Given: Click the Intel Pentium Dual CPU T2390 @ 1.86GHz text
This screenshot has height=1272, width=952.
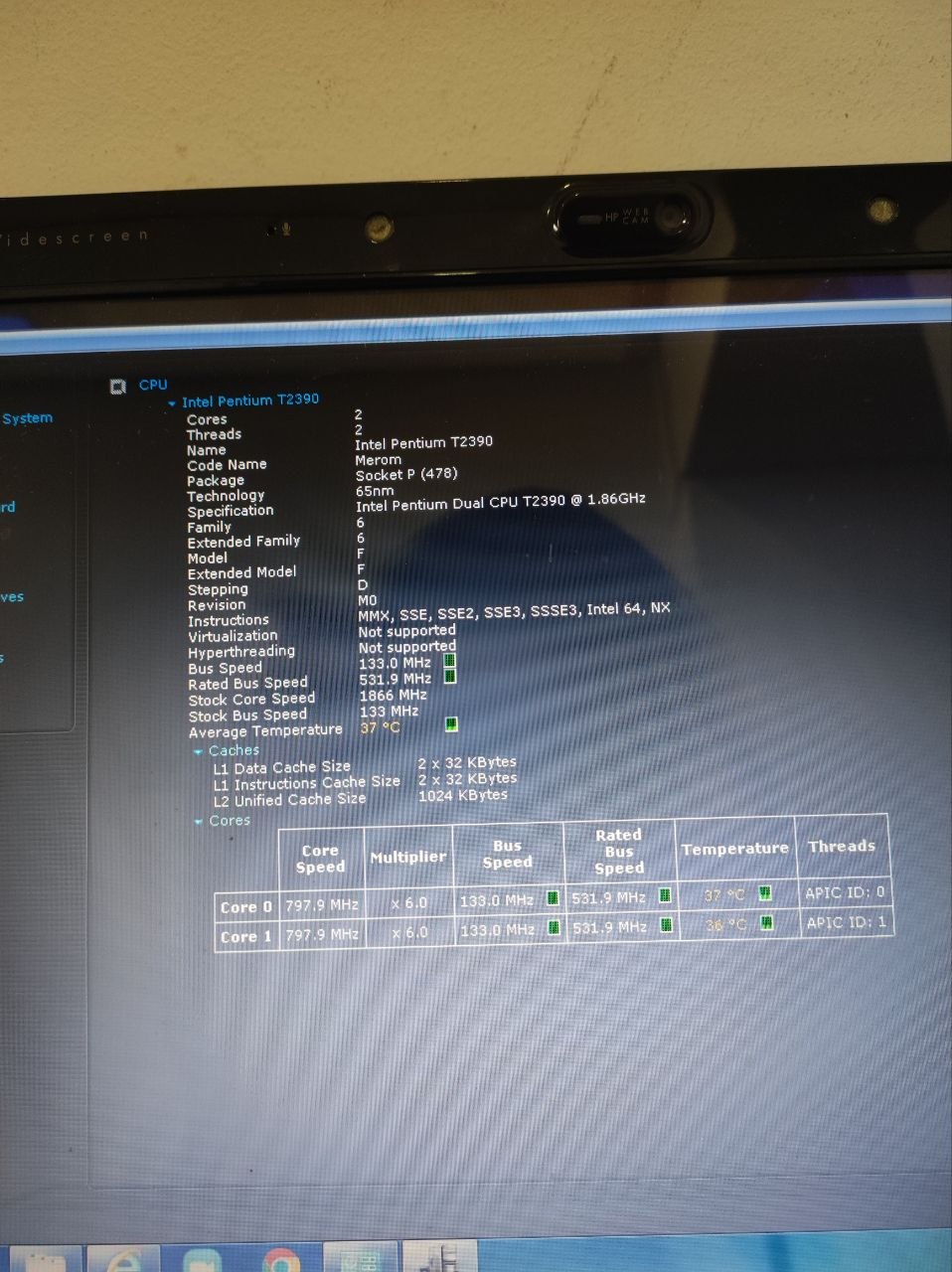Looking at the screenshot, I should pos(501,502).
